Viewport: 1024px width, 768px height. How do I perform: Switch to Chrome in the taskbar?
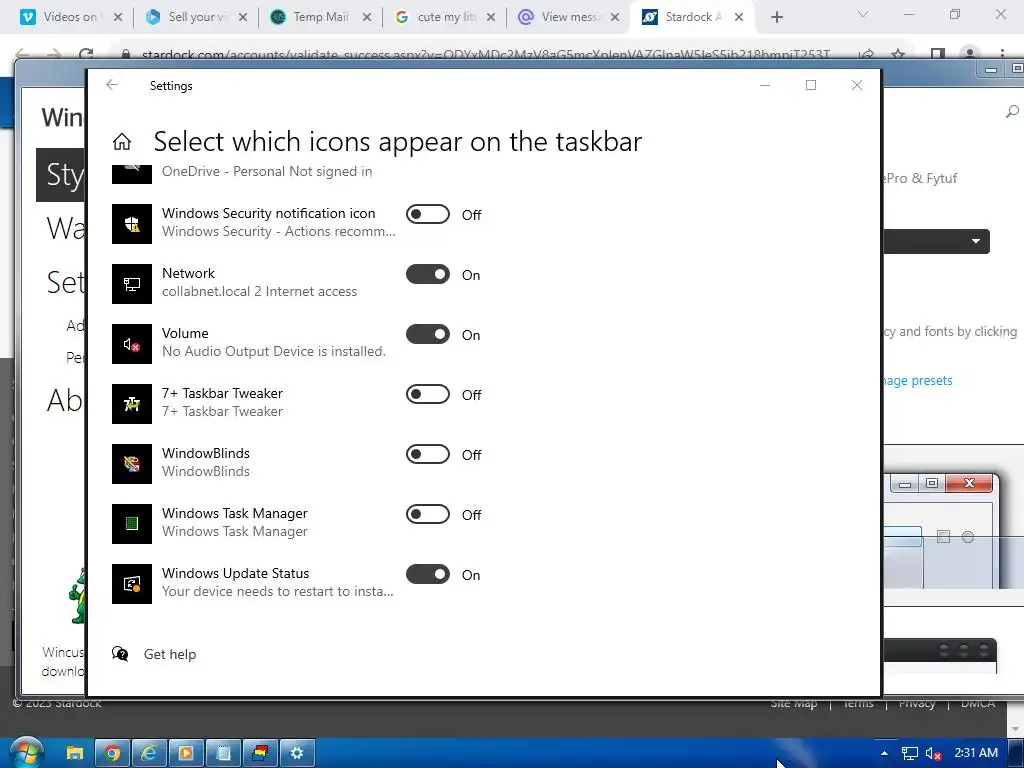pos(112,753)
